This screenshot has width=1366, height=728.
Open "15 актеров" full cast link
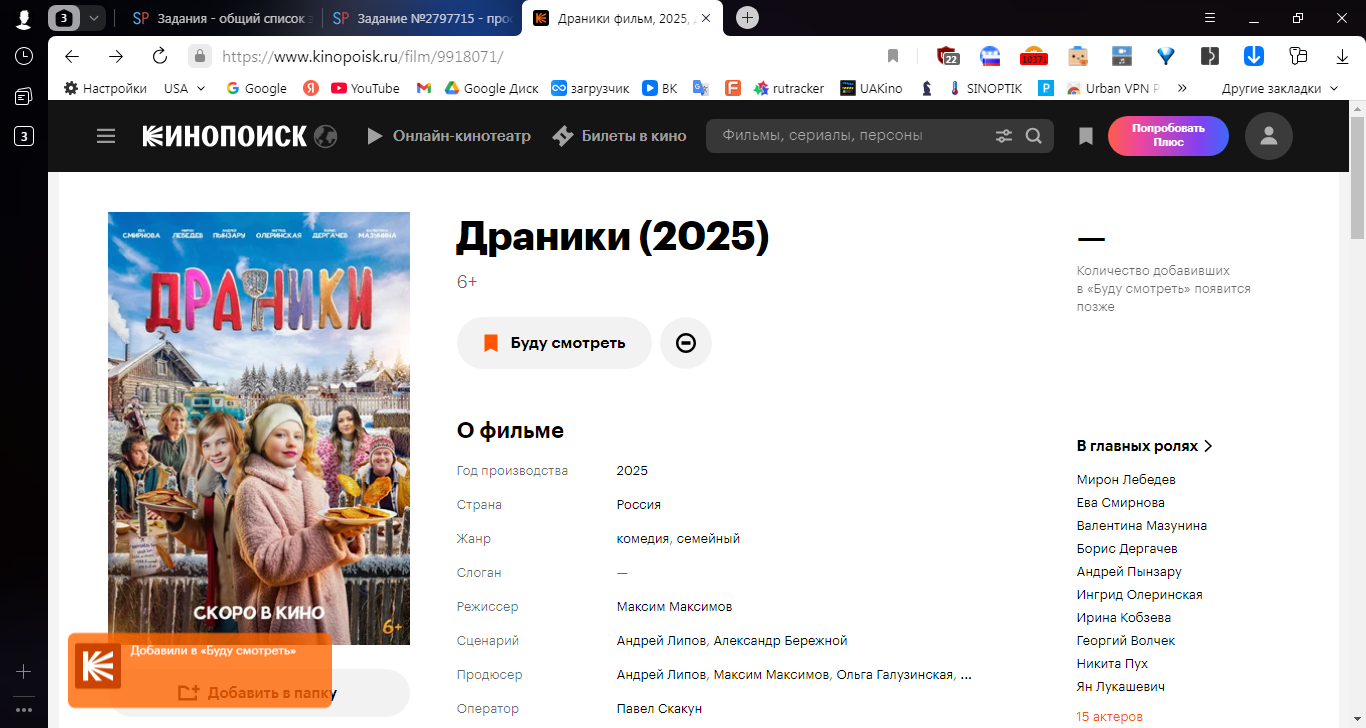pos(1109,716)
